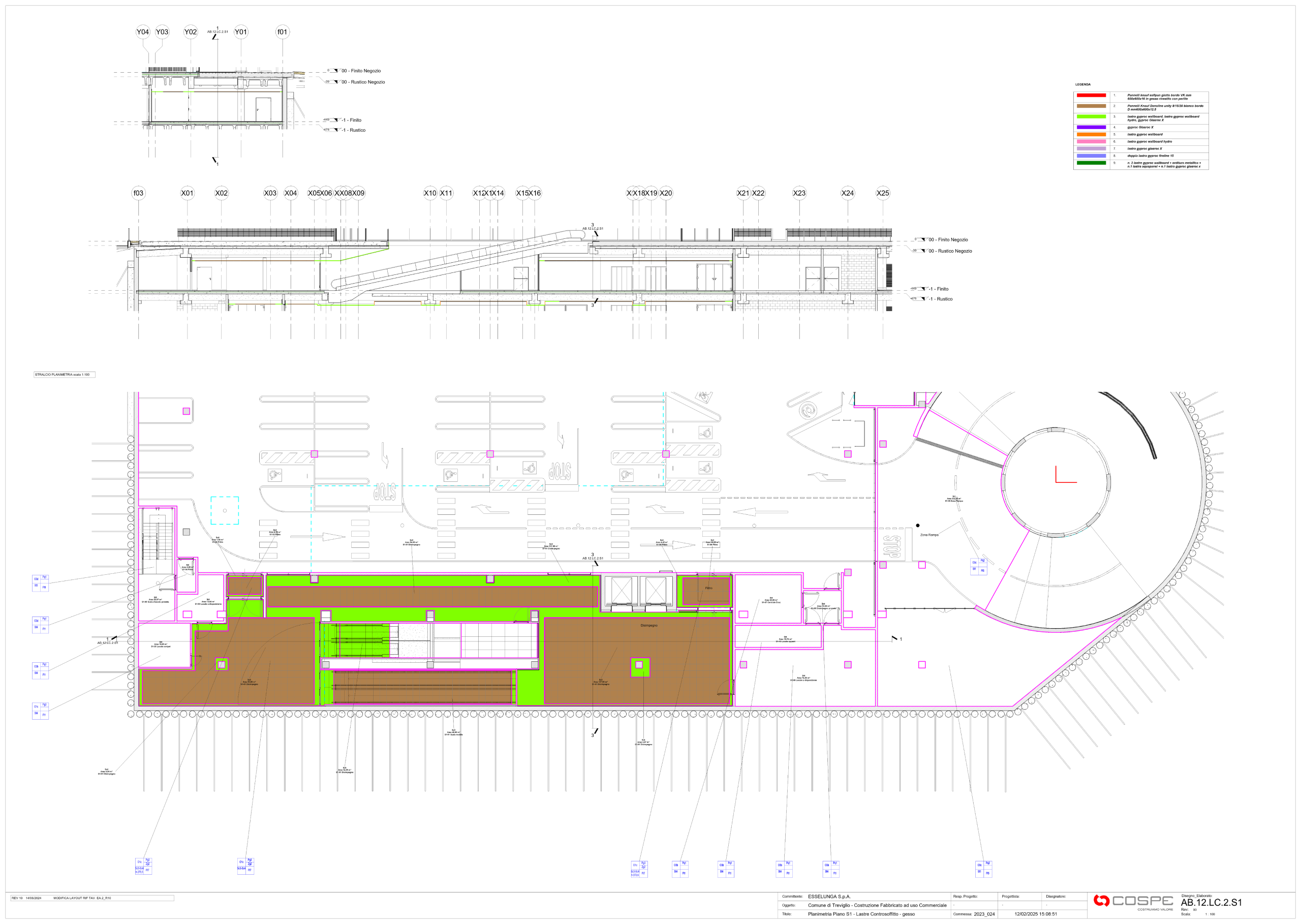Viewport: 1301px width, 924px height.
Task: Click the drawing code 'AB.12.LC.2.S1' in title block
Action: pyautogui.click(x=1211, y=902)
